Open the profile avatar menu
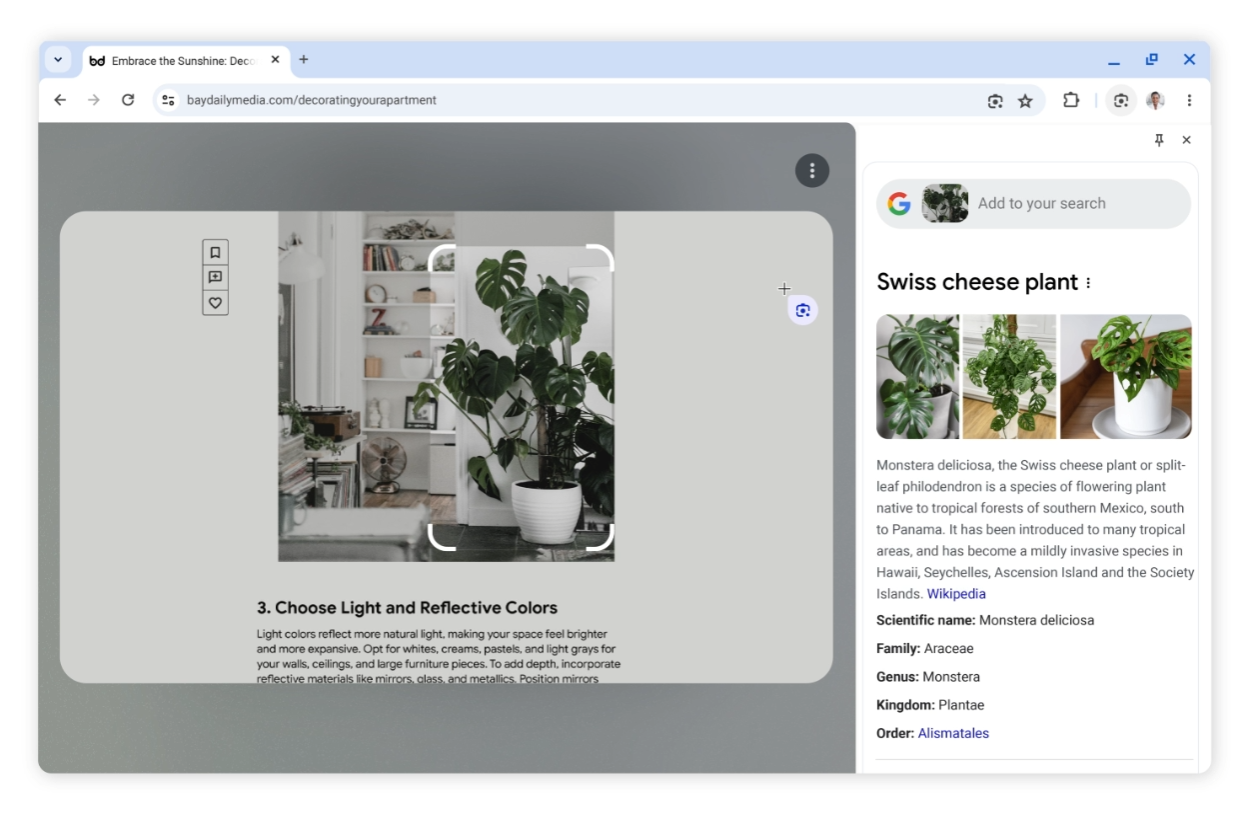1255x814 pixels. [1155, 100]
